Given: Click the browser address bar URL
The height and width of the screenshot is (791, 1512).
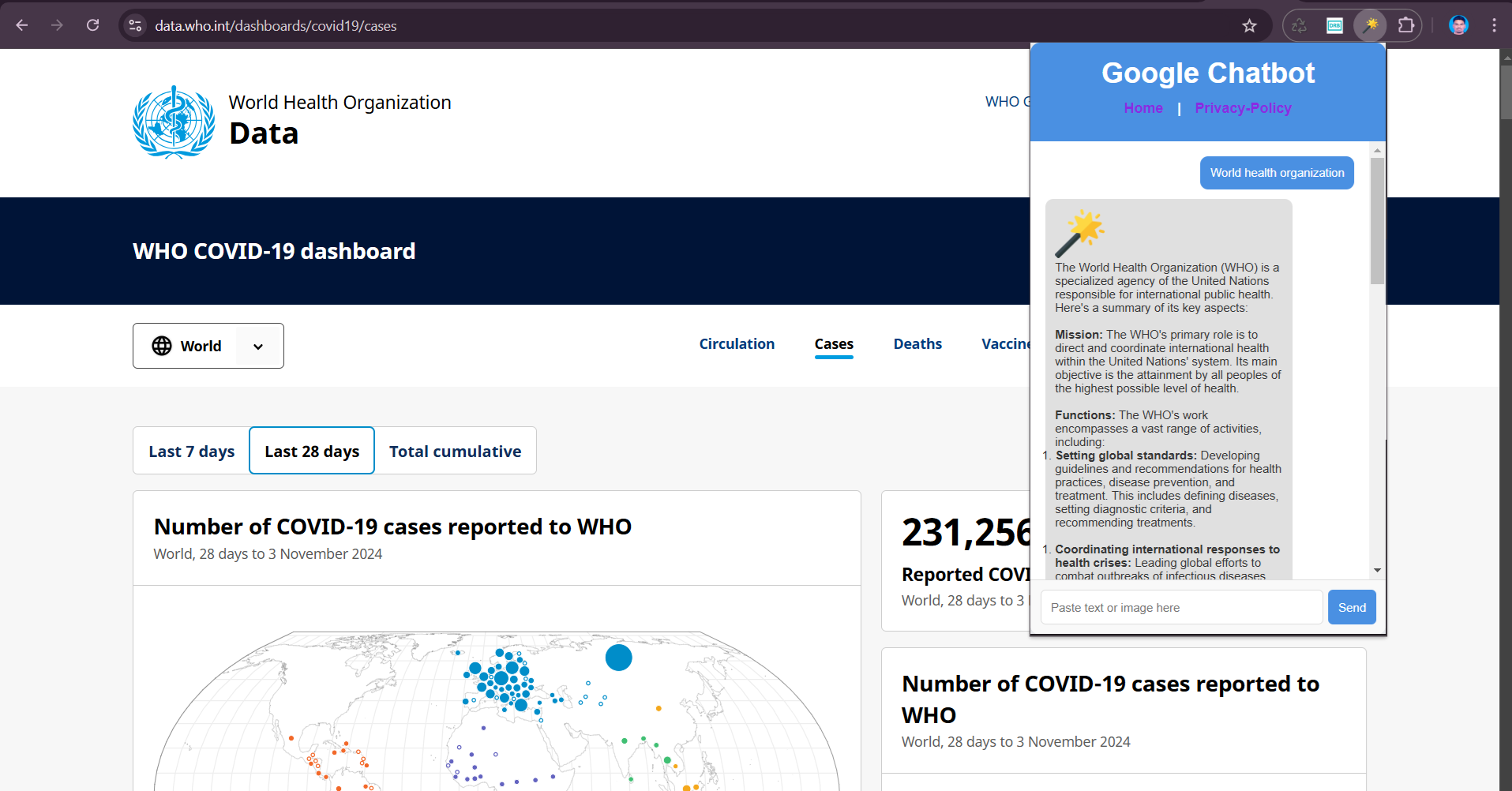Looking at the screenshot, I should pos(276,26).
